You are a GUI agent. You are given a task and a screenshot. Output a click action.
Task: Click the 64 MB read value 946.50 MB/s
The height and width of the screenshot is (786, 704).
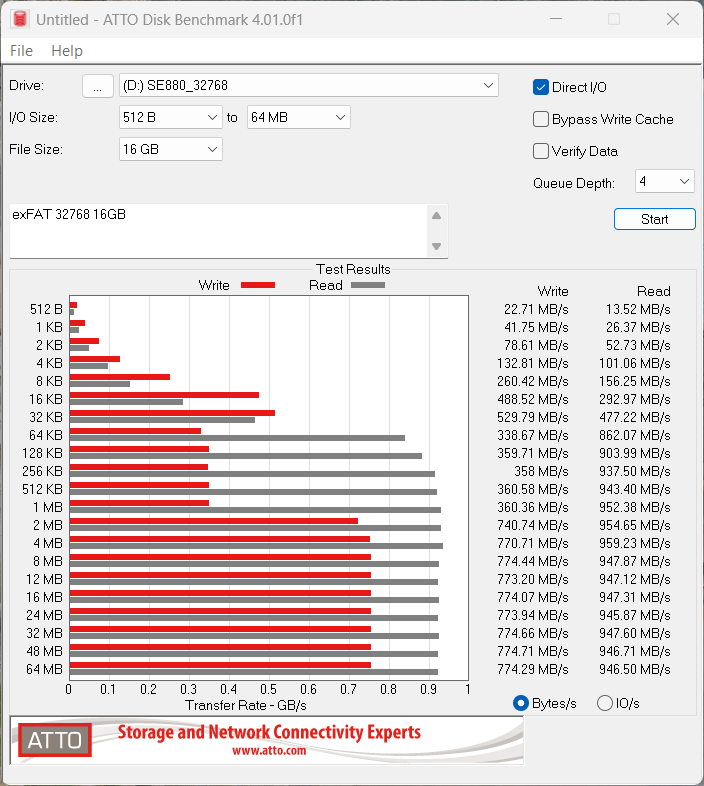(x=635, y=669)
